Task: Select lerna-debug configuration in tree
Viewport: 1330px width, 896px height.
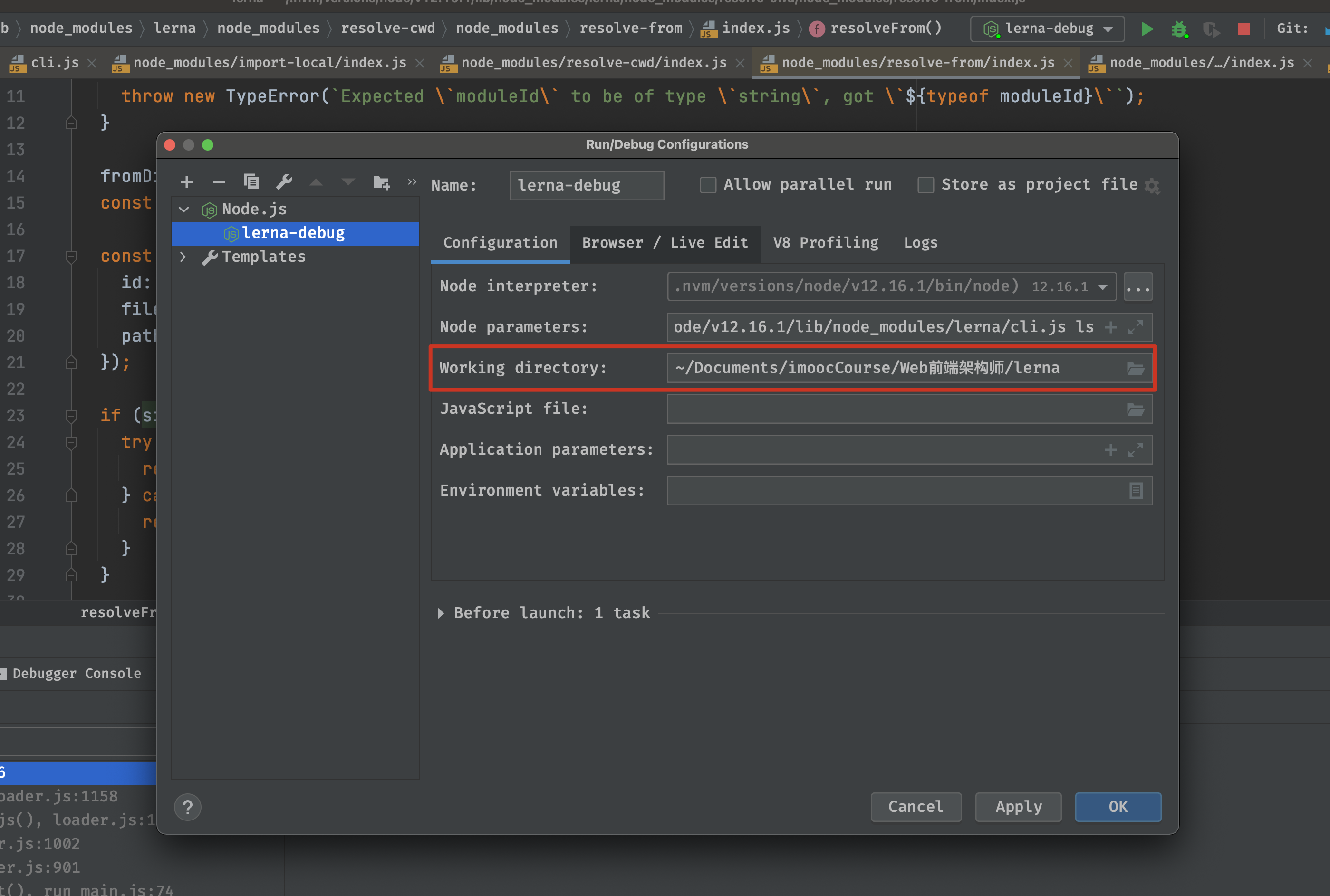Action: coord(295,233)
